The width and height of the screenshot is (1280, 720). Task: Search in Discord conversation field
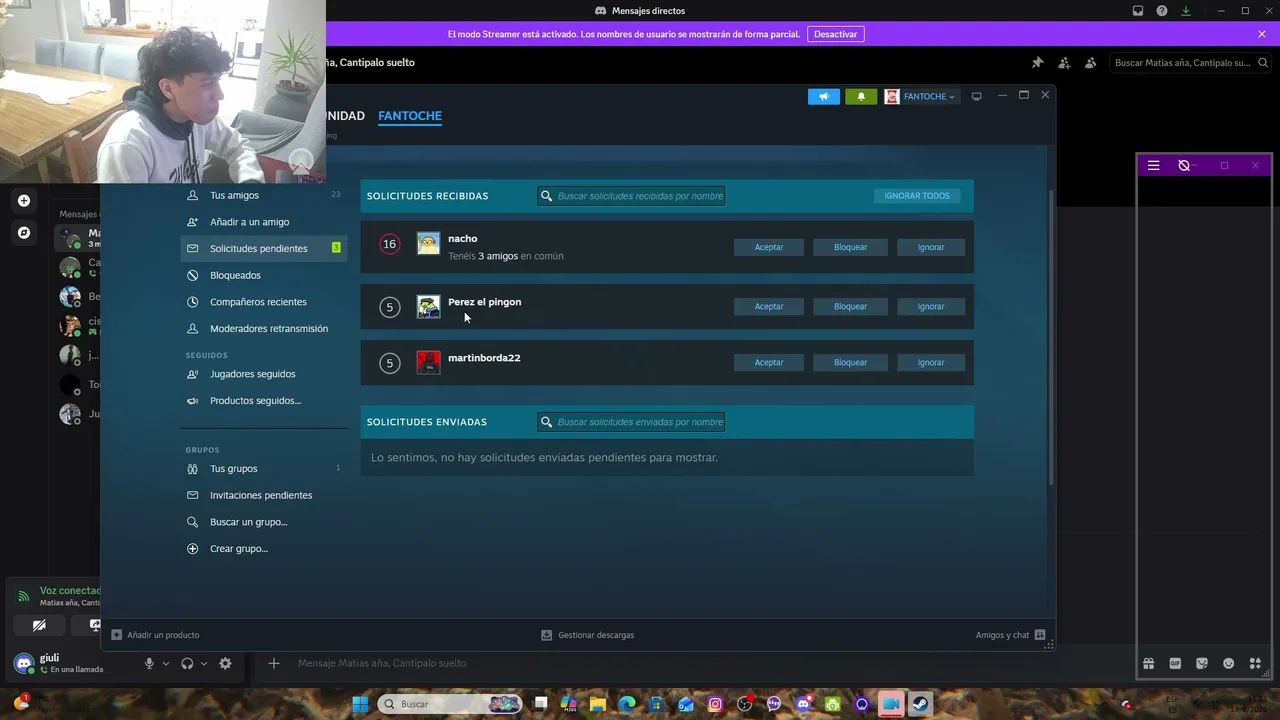1189,63
